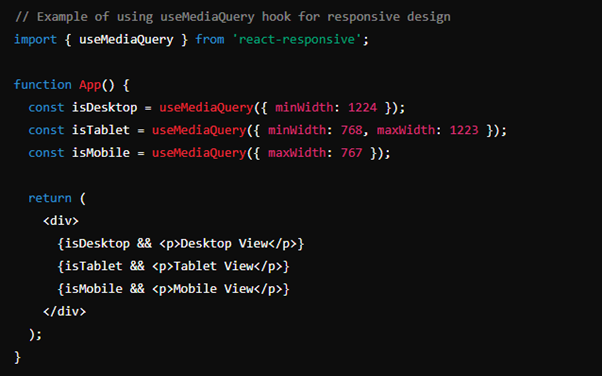Click '{isDesktop' in the JSX block
This screenshot has height=376, width=602.
pos(94,243)
